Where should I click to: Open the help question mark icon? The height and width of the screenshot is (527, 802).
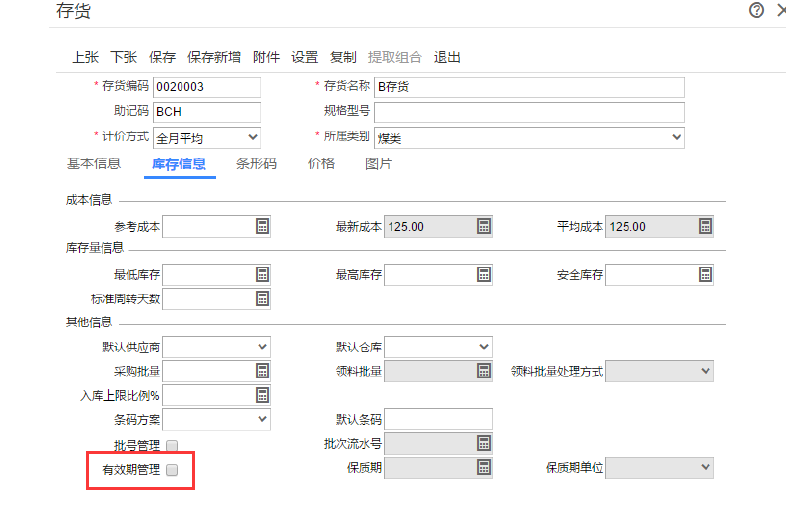tap(756, 10)
